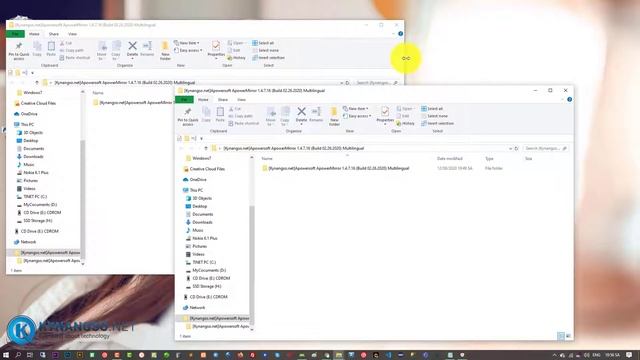Select the Apowersoft ApowerMirror folder in front window file list

[x=335, y=168]
